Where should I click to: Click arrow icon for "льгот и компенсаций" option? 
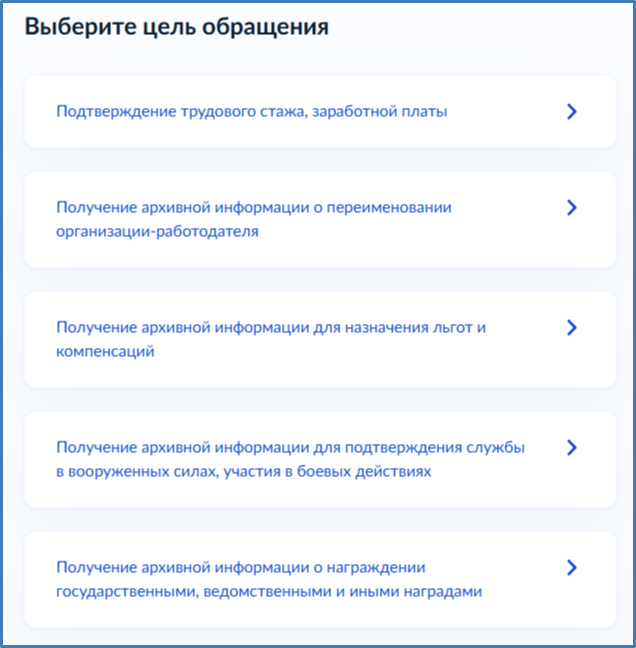click(x=571, y=327)
